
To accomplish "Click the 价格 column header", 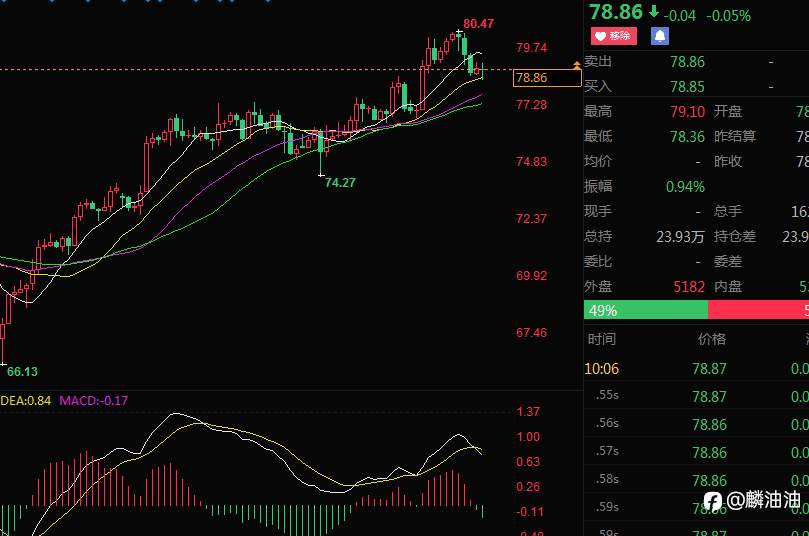I will (x=711, y=339).
